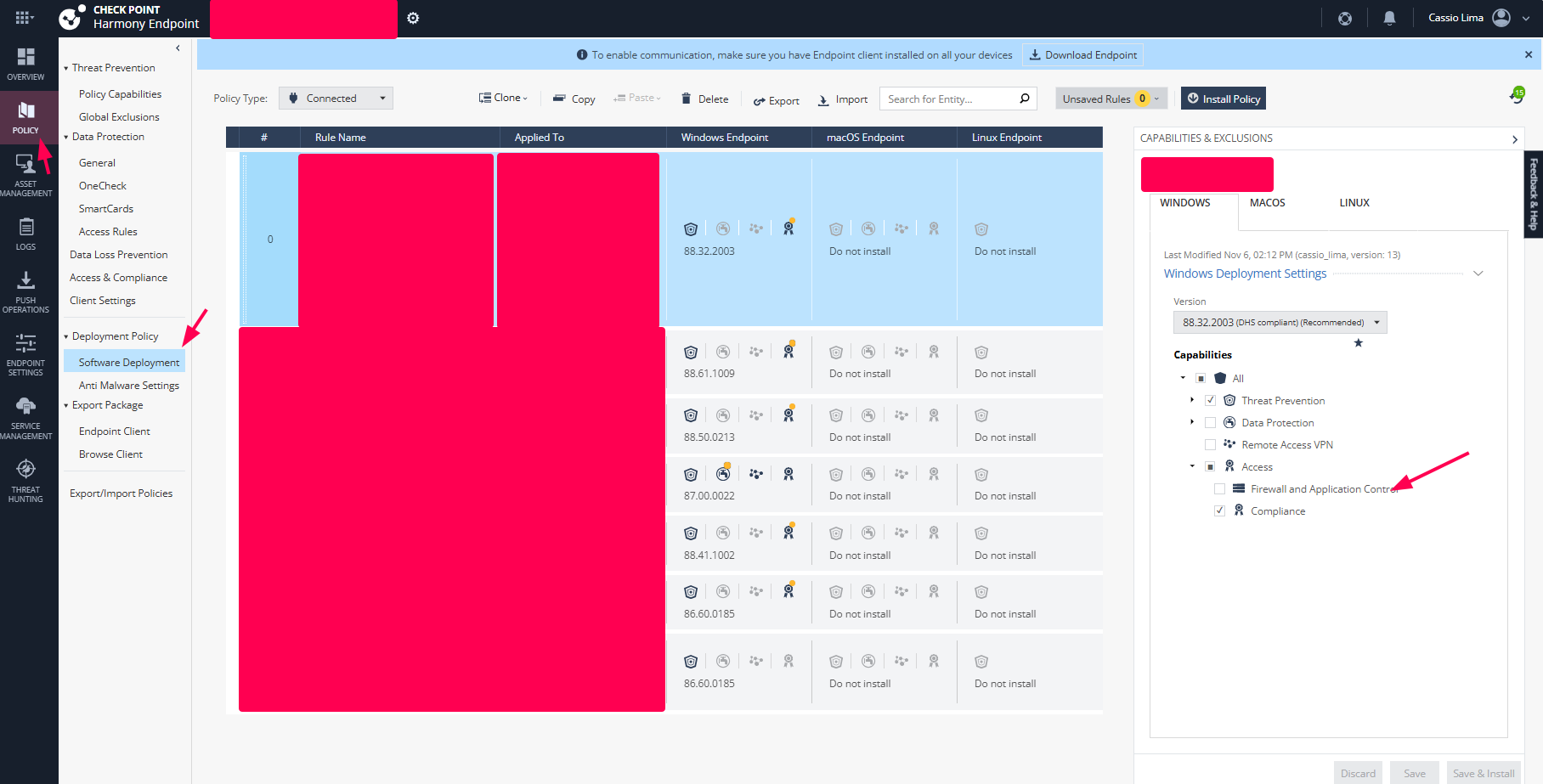The image size is (1543, 784).
Task: Expand the Threat Prevention capability tree node
Action: (x=1192, y=400)
